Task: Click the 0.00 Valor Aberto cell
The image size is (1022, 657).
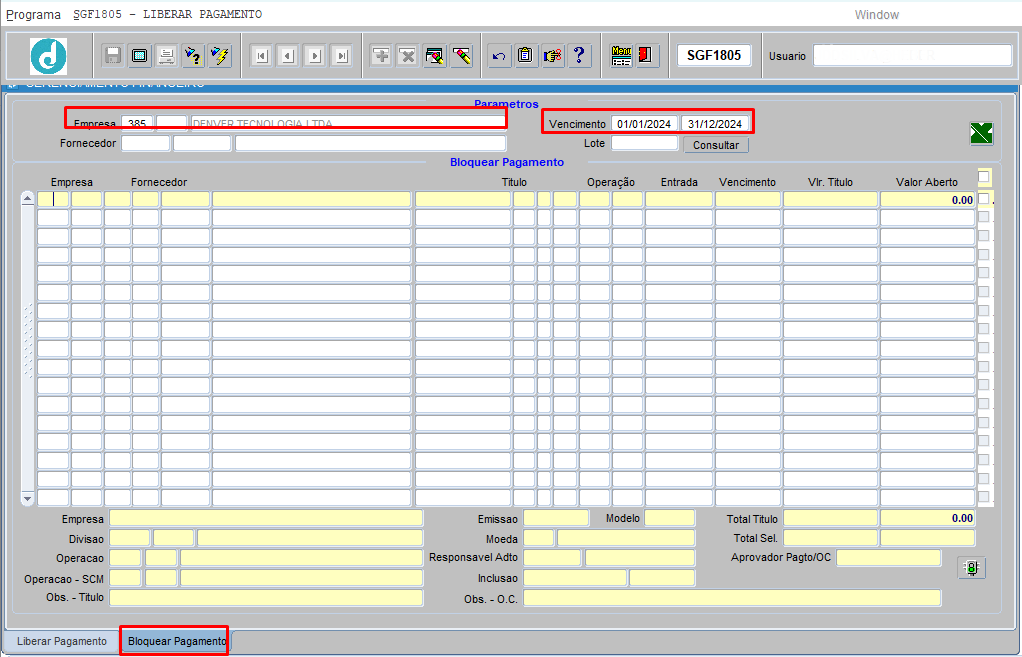Action: 927,199
